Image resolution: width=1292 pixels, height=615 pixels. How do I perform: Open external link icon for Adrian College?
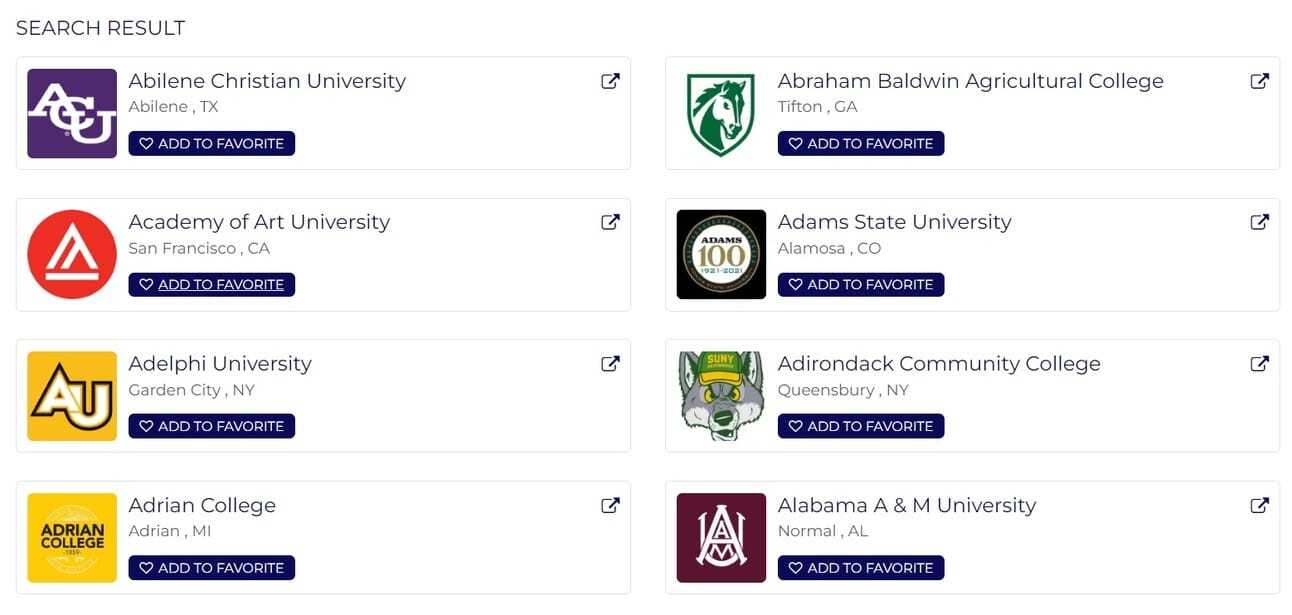pos(610,505)
